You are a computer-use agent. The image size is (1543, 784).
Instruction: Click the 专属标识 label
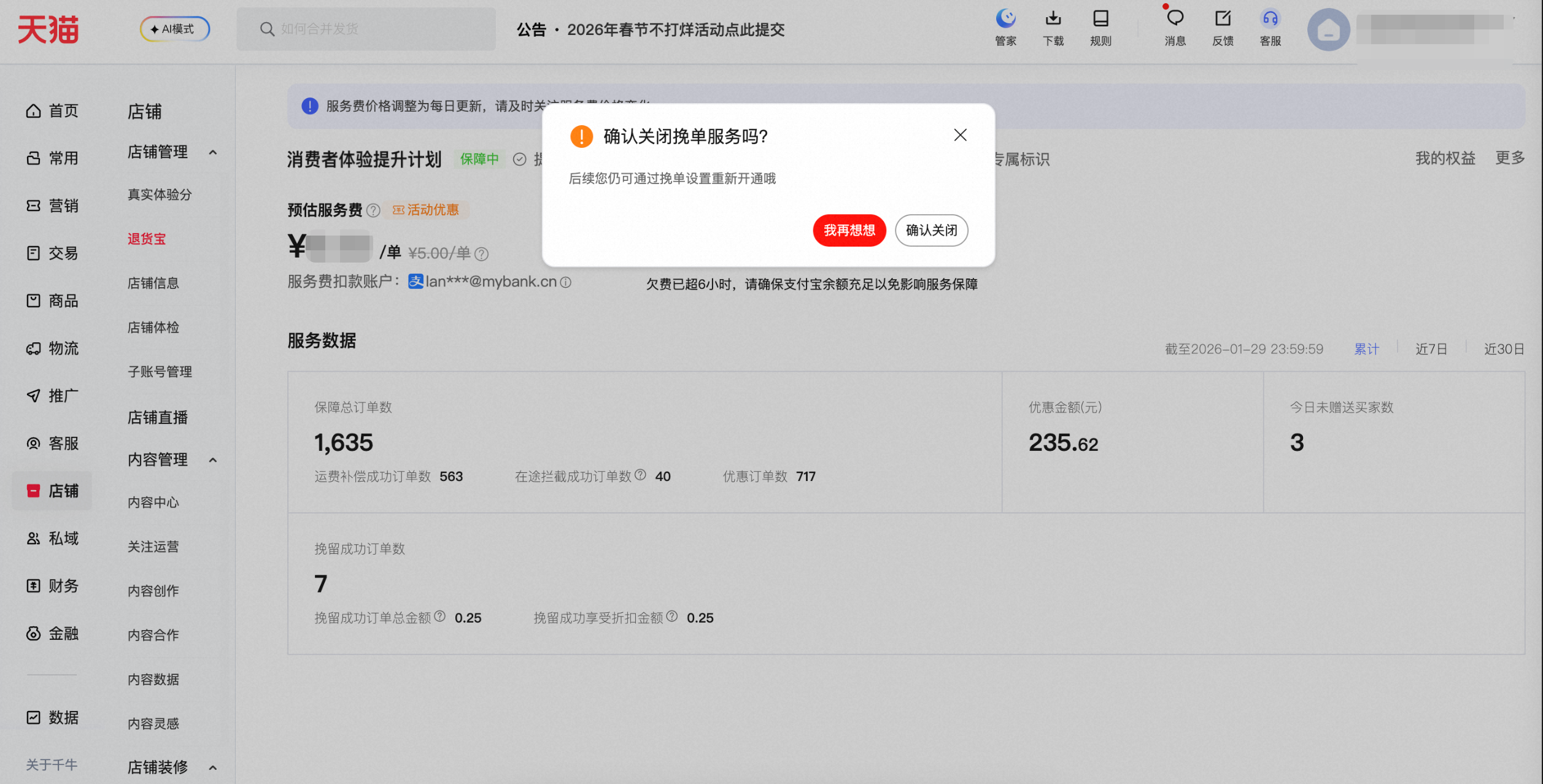tap(1020, 159)
